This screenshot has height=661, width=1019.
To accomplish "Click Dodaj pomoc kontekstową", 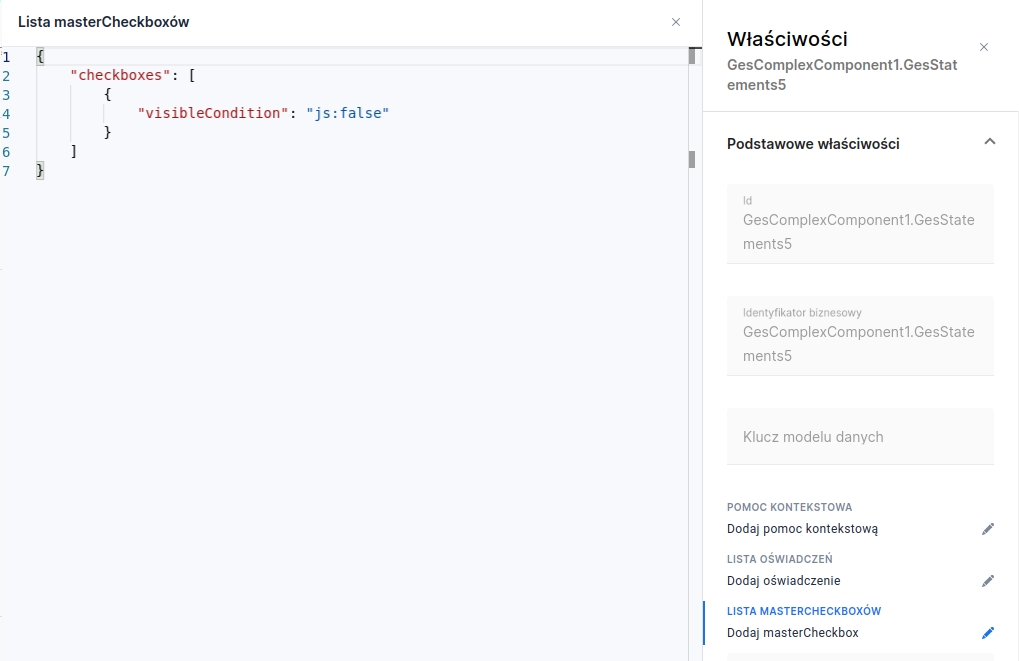I will point(802,529).
